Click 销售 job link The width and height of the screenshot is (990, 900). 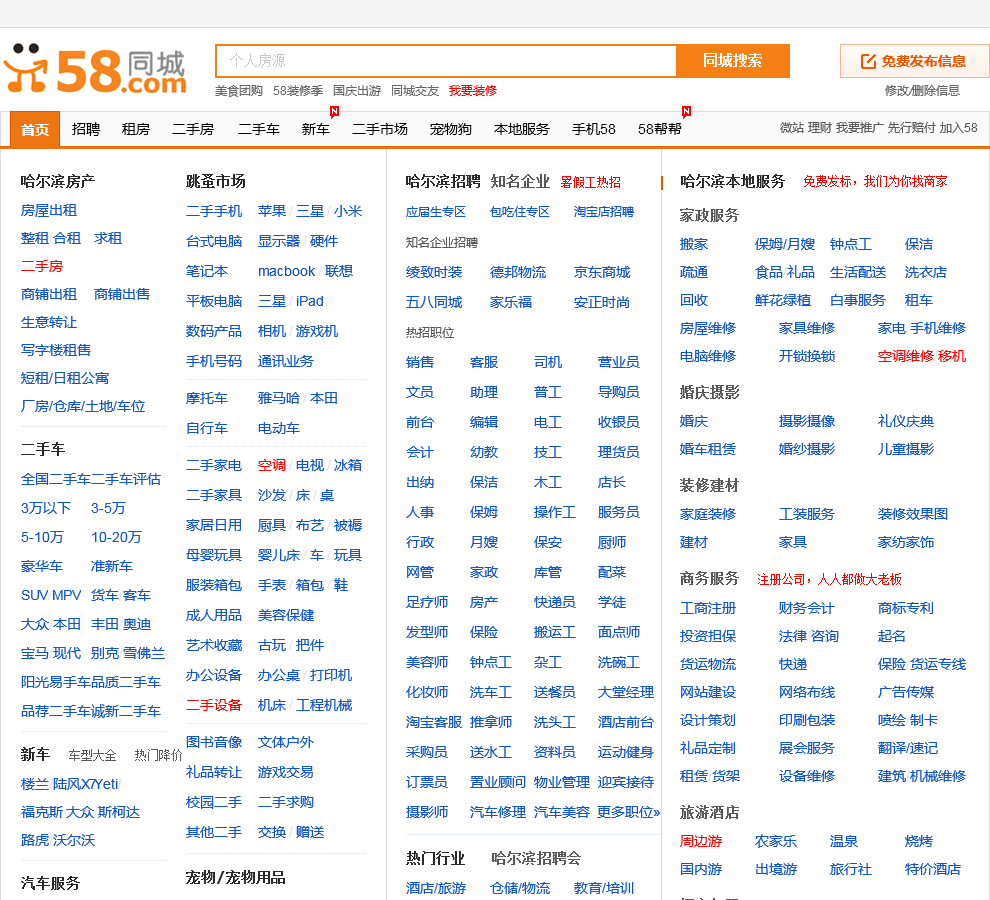click(x=420, y=362)
